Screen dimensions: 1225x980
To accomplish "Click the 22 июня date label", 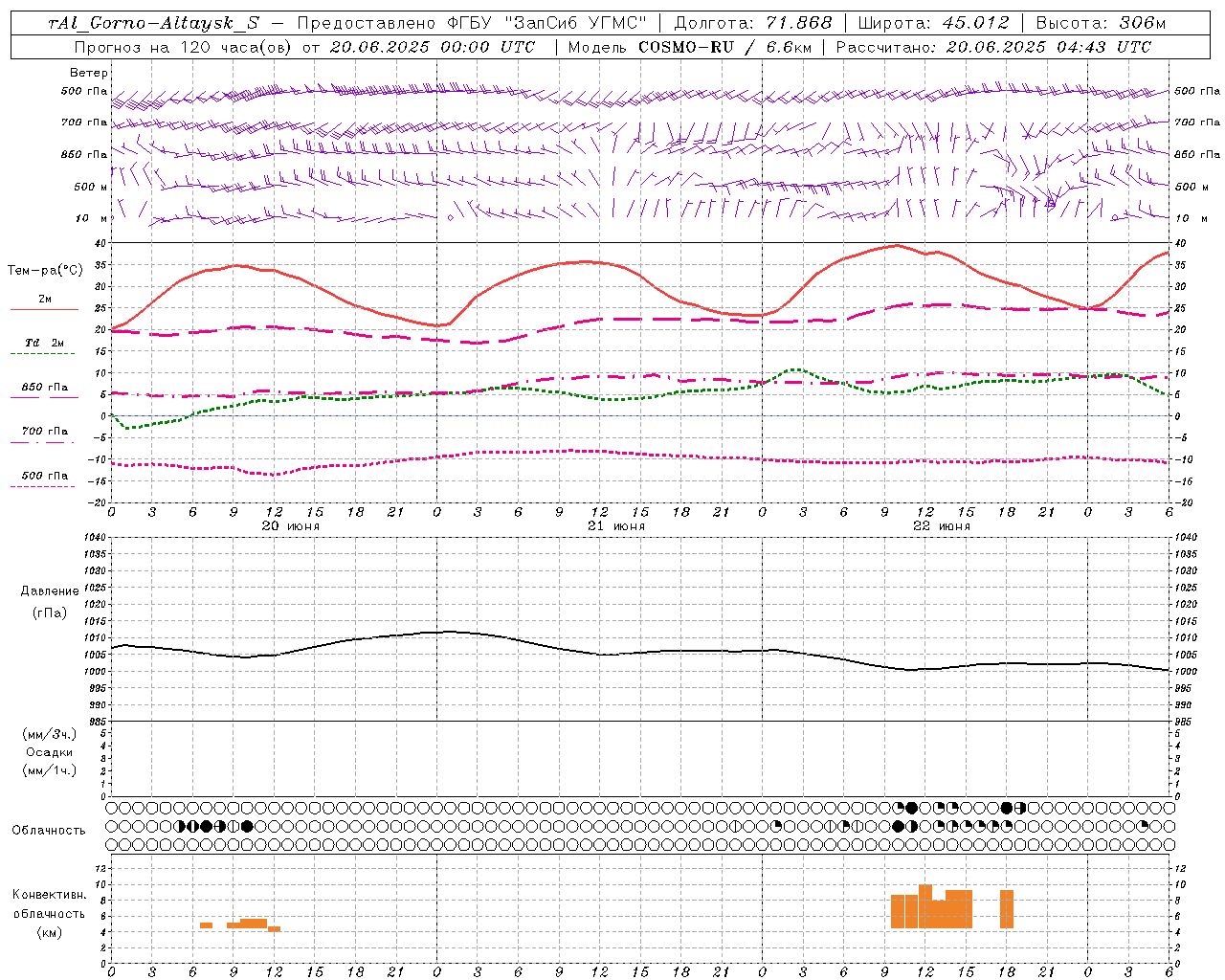I will click(x=942, y=526).
